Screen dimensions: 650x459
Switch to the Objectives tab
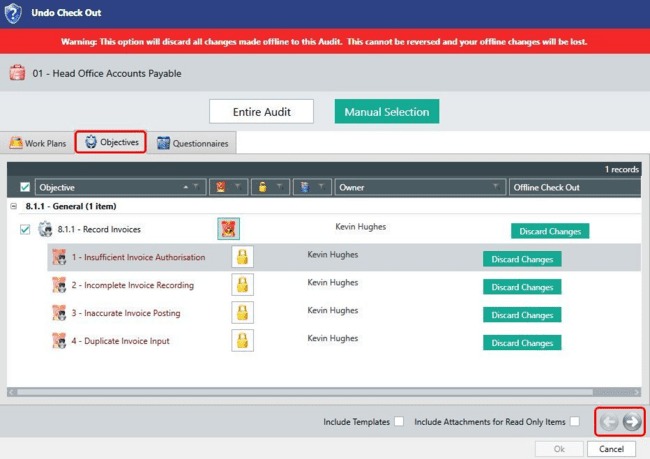(x=111, y=142)
